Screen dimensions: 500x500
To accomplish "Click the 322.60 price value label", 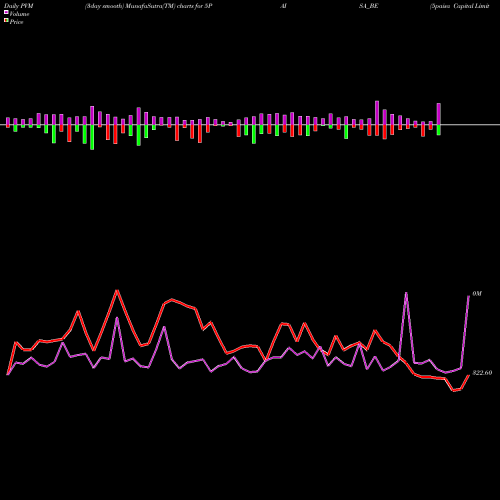I will (x=482, y=373).
